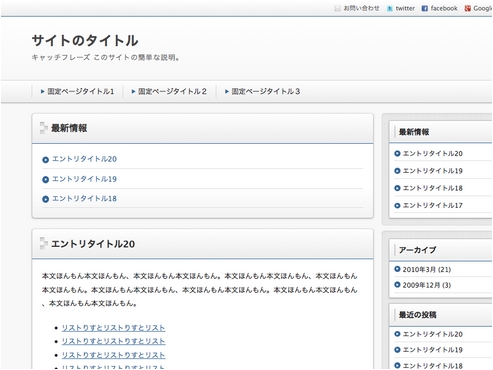The height and width of the screenshot is (370, 493).
Task: Click bullet icon of sidebar エントリタイトル17
Action: pos(397,206)
